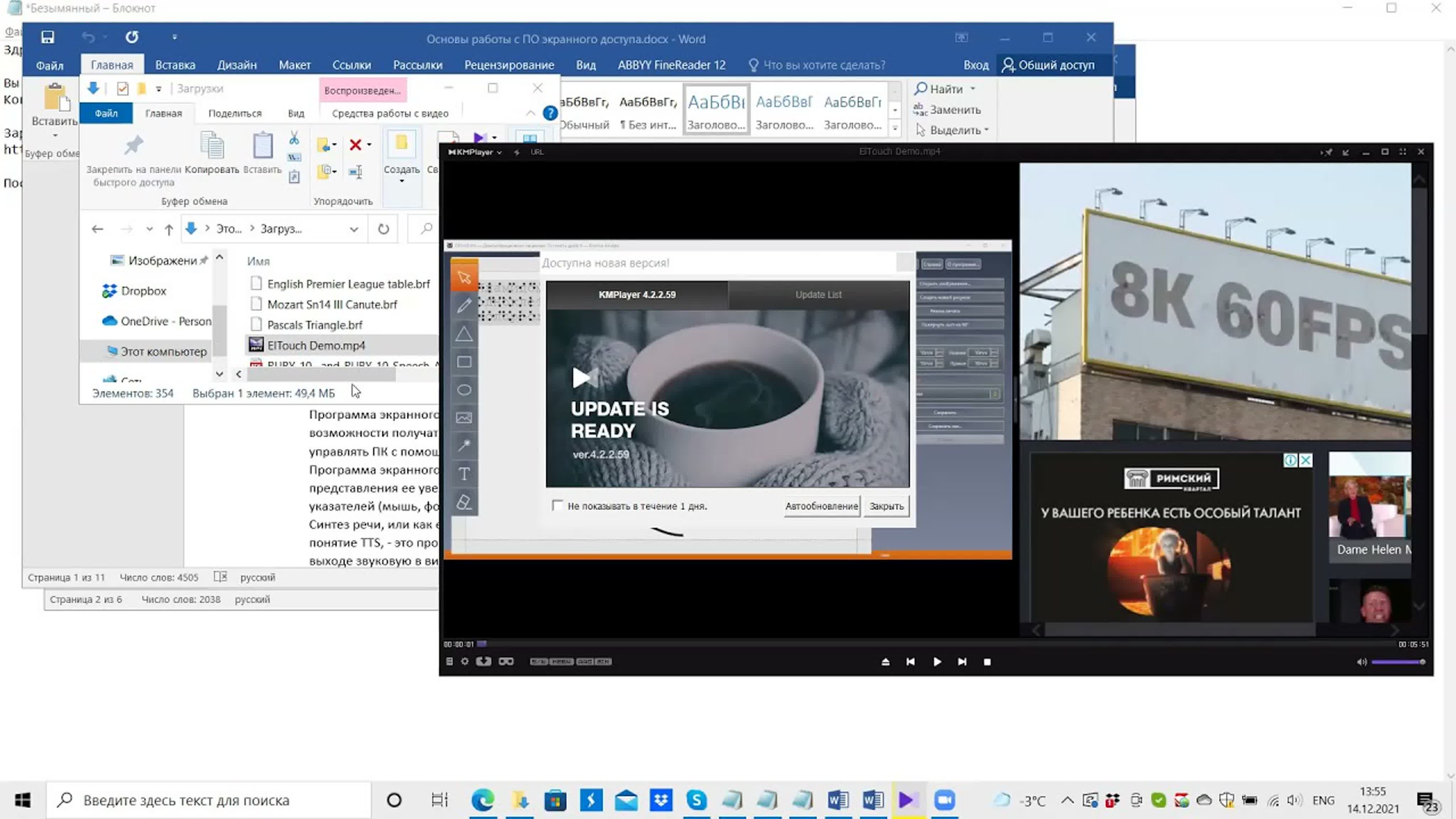Check 'Не показывать в течение 1 дня'
Screen dimensions: 1456x819
[x=557, y=505]
